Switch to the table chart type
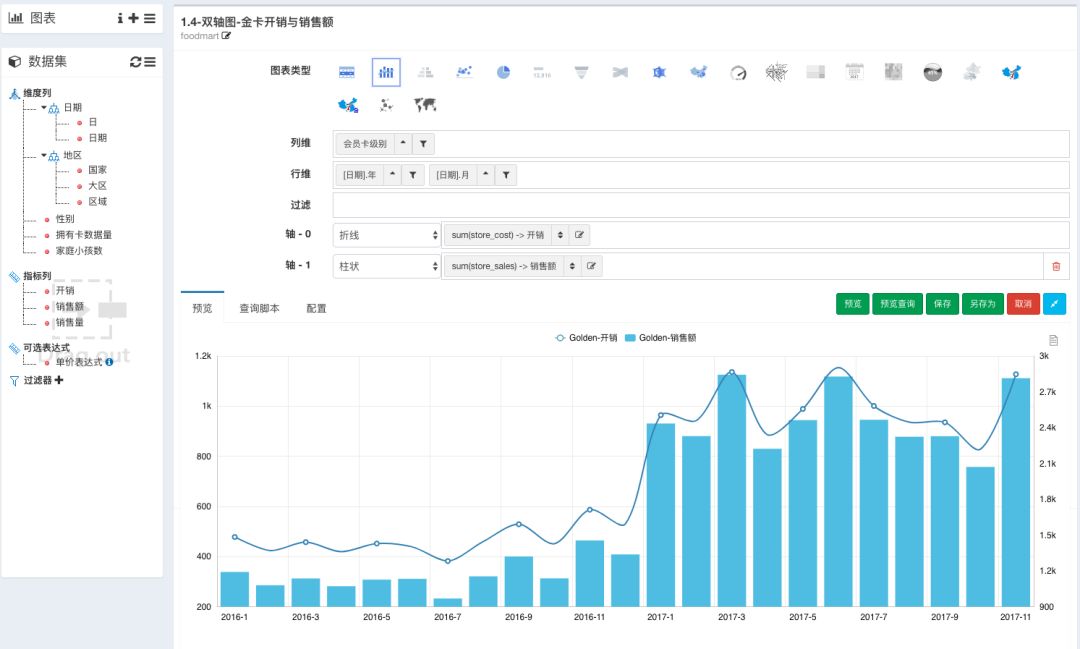This screenshot has height=649, width=1080. [346, 71]
